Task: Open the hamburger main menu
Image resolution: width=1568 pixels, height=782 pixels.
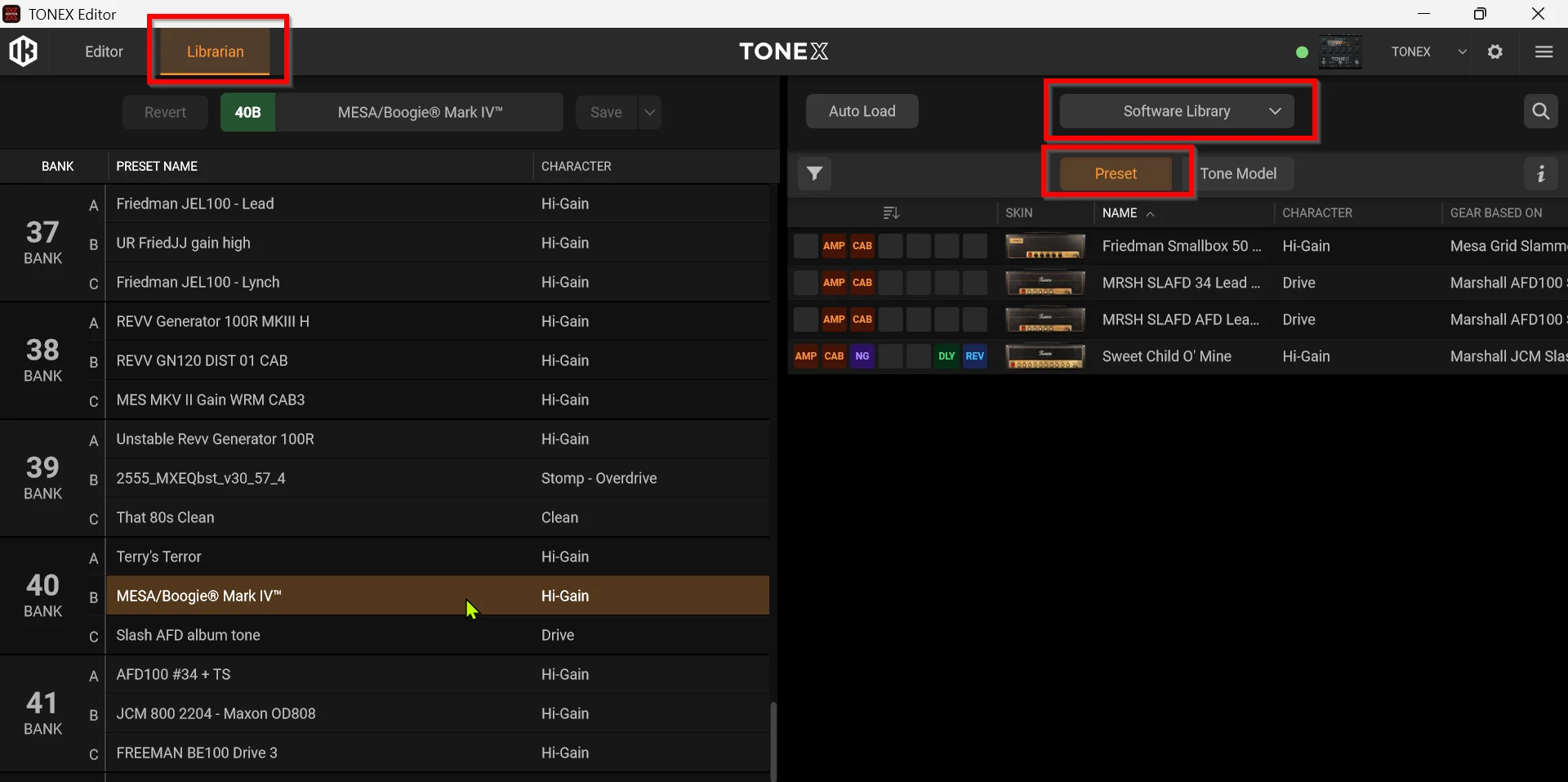Action: tap(1543, 51)
